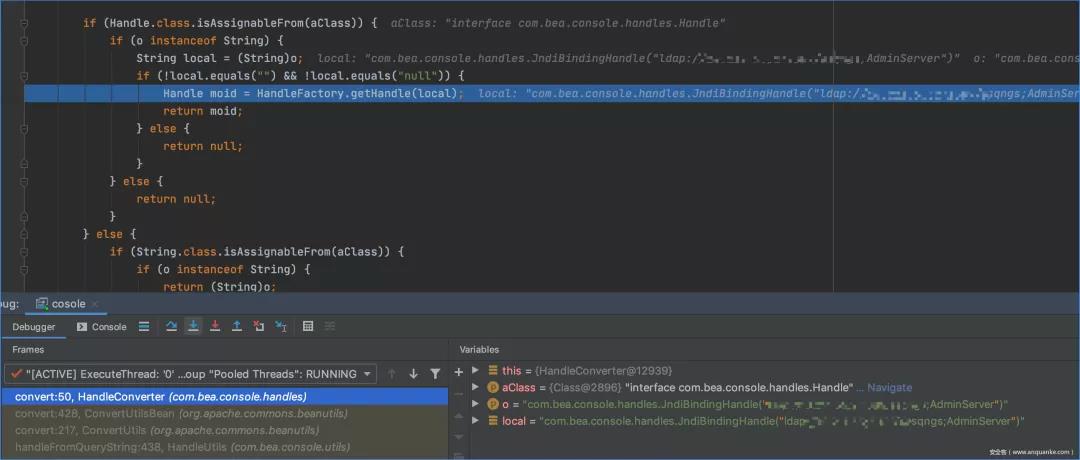Open the Evaluate Expression calculator icon

[x=308, y=326]
